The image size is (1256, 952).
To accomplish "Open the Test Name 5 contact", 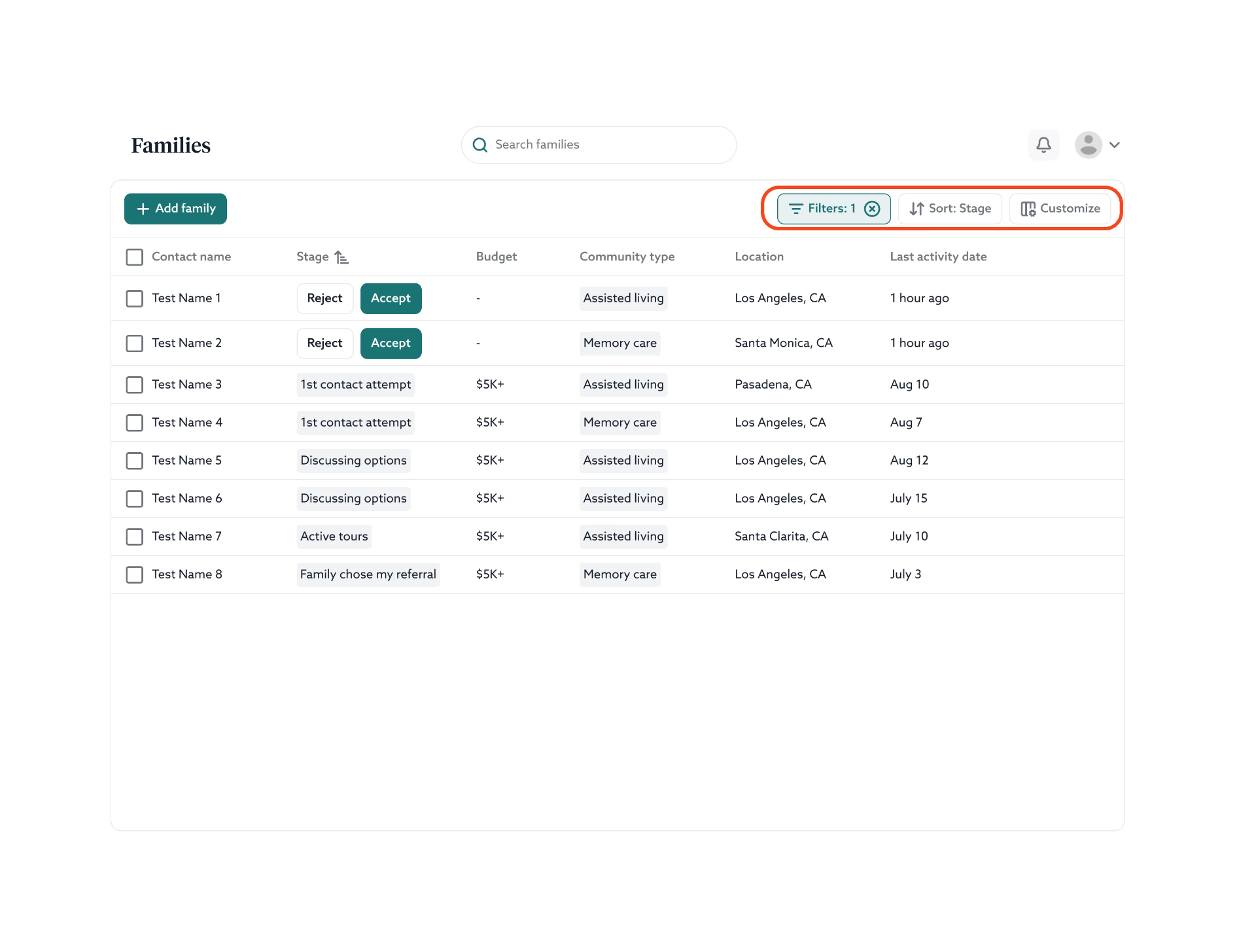I will [187, 461].
